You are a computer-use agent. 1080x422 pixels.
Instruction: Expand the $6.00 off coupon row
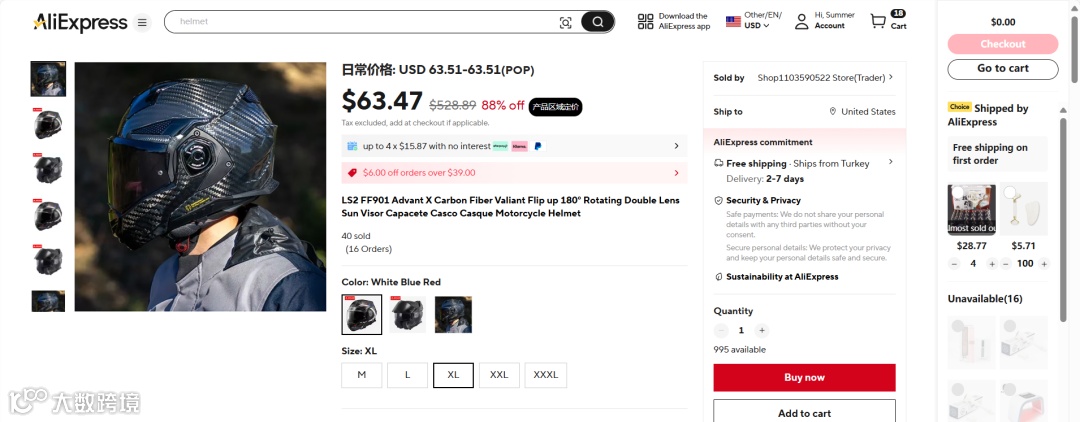point(676,173)
